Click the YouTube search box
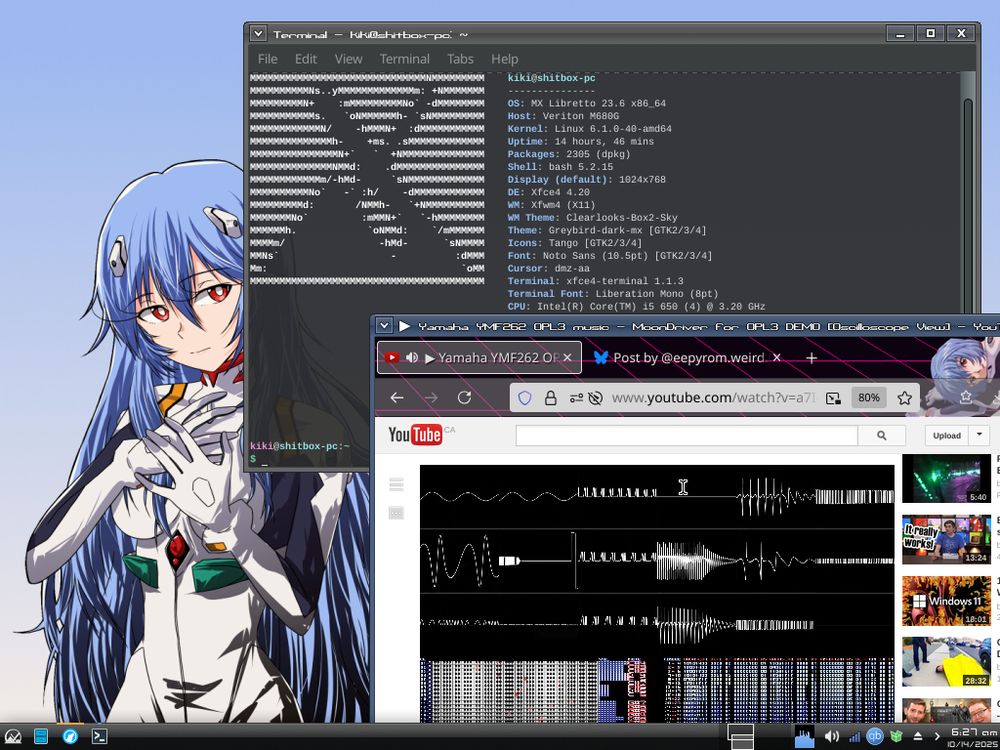Image resolution: width=1000 pixels, height=750 pixels. click(686, 436)
